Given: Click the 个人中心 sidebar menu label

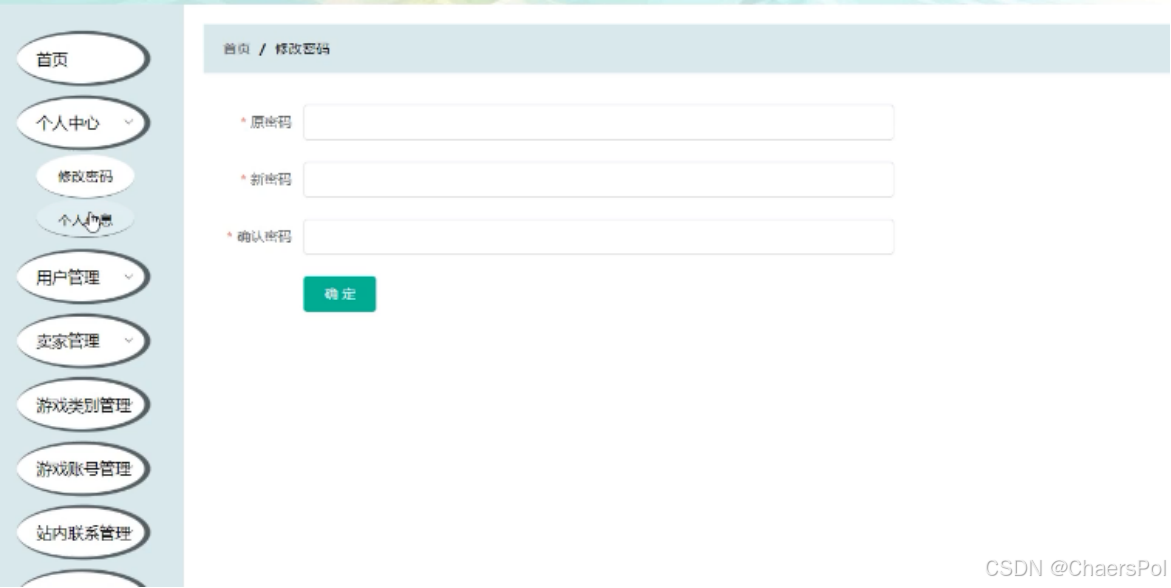Looking at the screenshot, I should 67,123.
